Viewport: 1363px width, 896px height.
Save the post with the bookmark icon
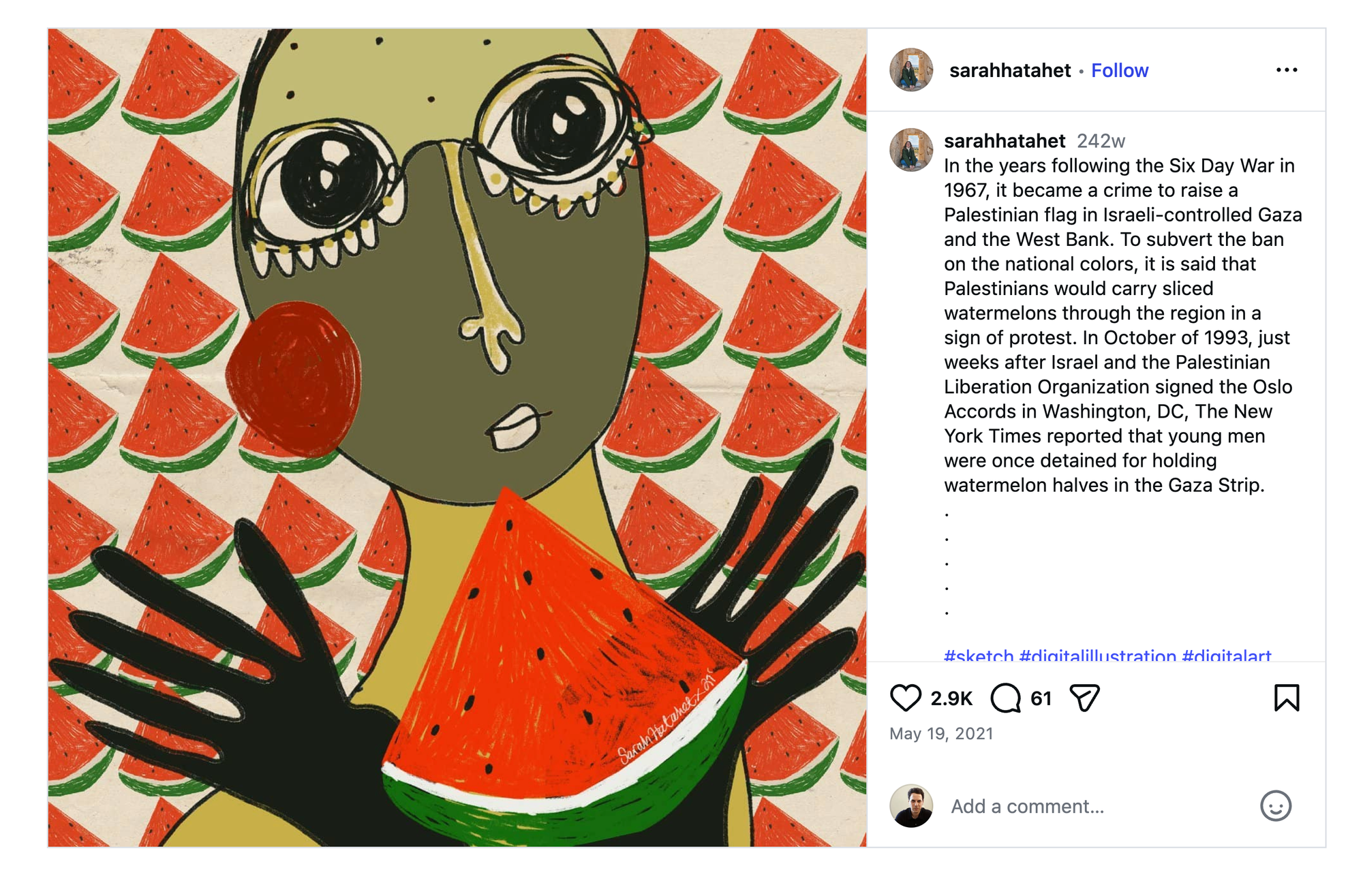1287,698
